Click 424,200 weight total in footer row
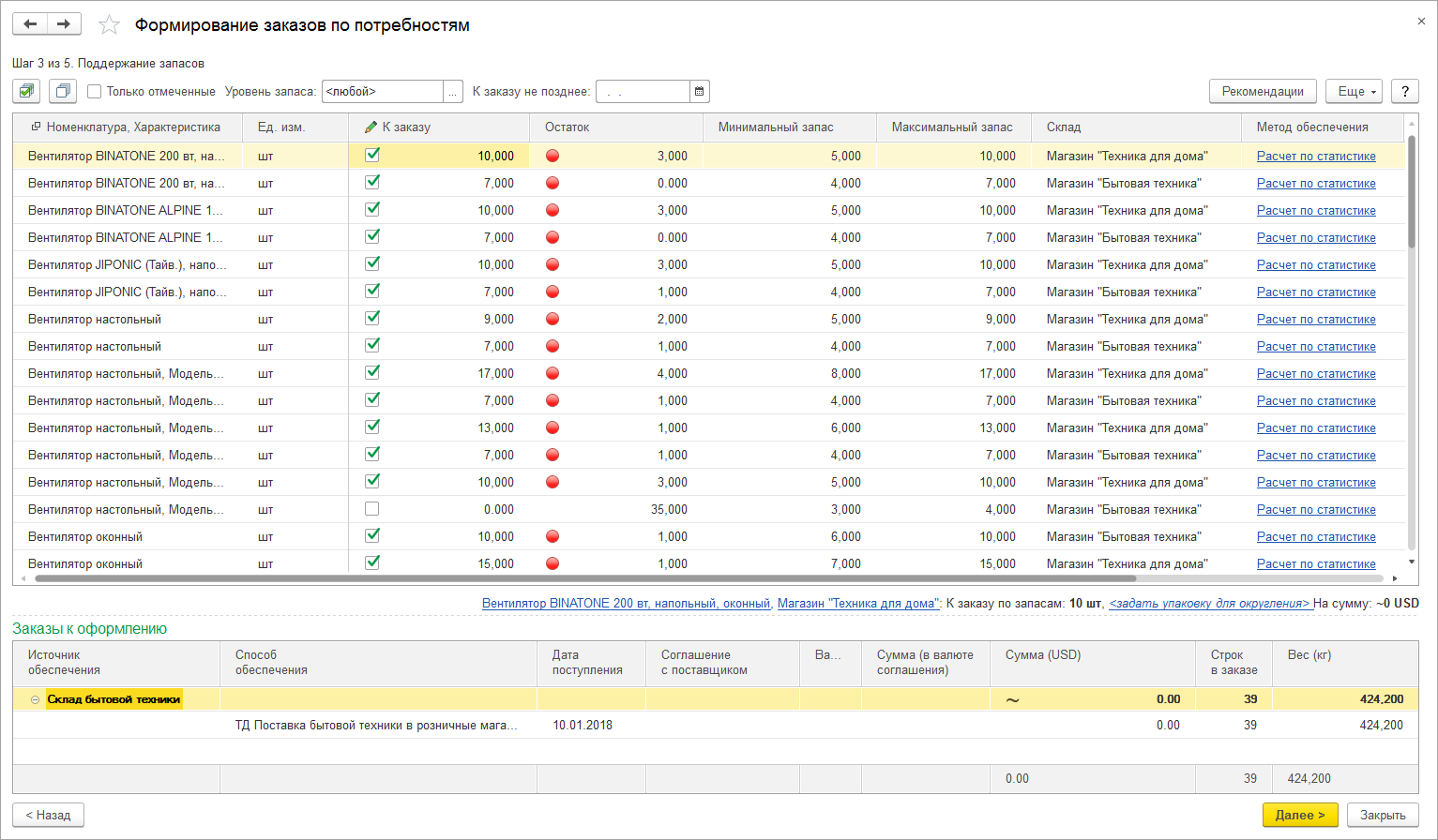1438x840 pixels. click(1309, 778)
